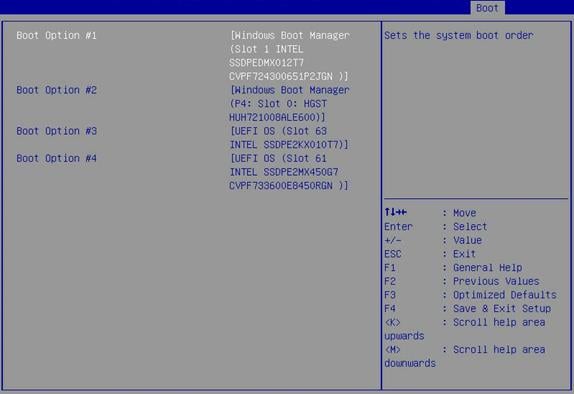574x394 pixels.
Task: Click the INTEL SSDPE2KX010T7 line
Action: [289, 145]
